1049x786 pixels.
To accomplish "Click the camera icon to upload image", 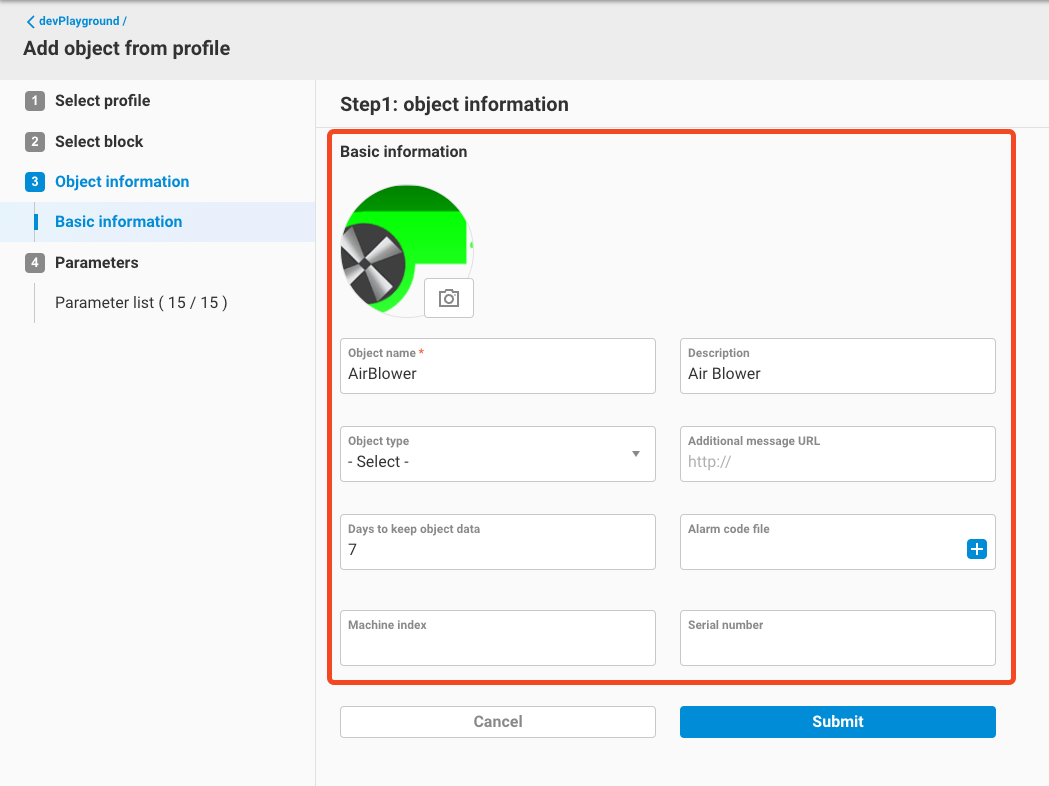I will pos(449,298).
